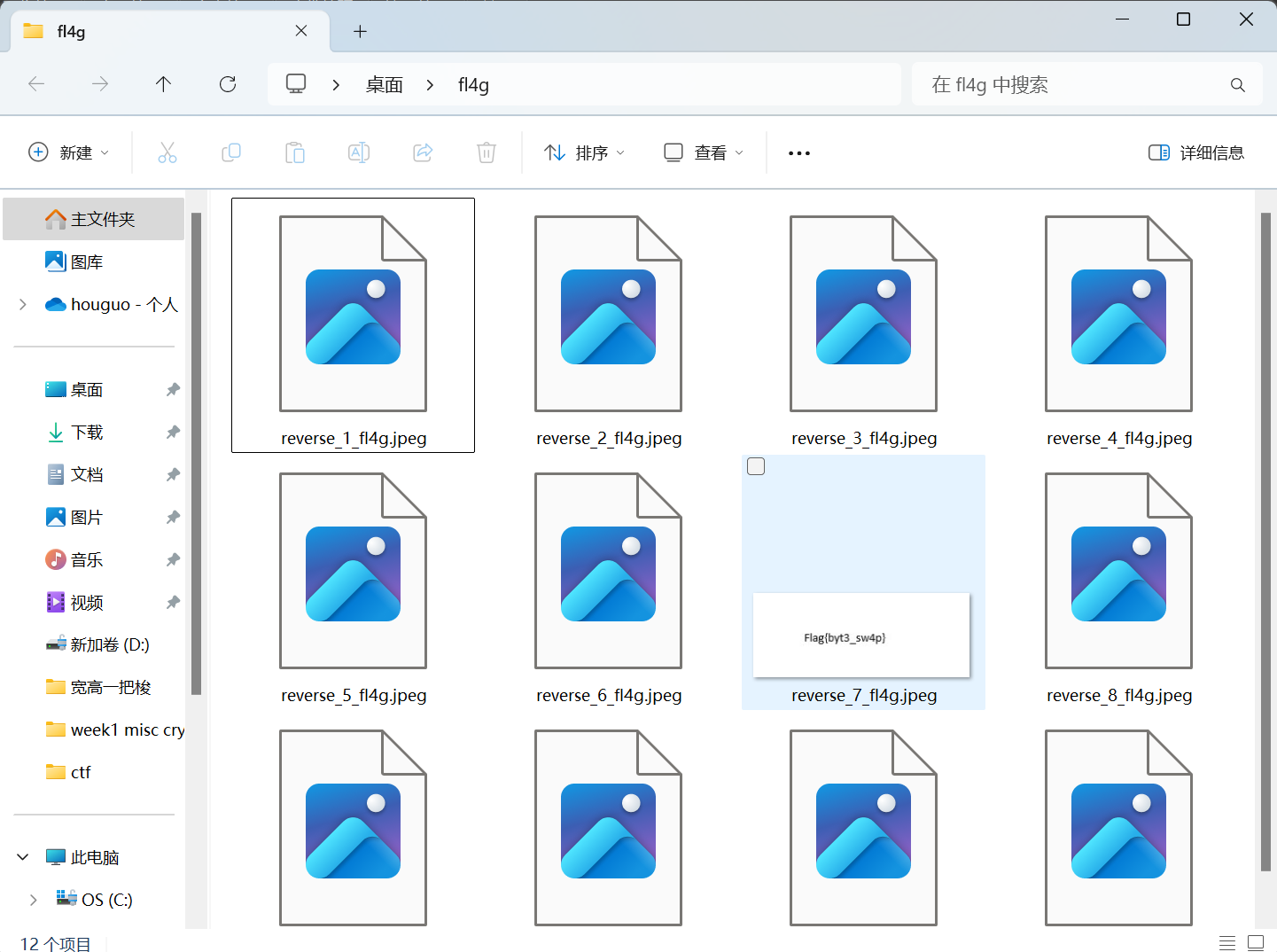This screenshot has height=952, width=1277.
Task: Click the Share icon in toolbar
Action: tap(423, 152)
